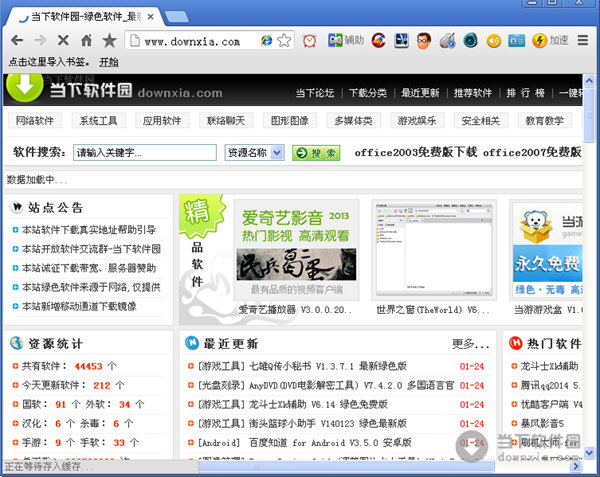Open 街头篮球小助手 V140123 entry
The height and width of the screenshot is (477, 600).
point(302,423)
